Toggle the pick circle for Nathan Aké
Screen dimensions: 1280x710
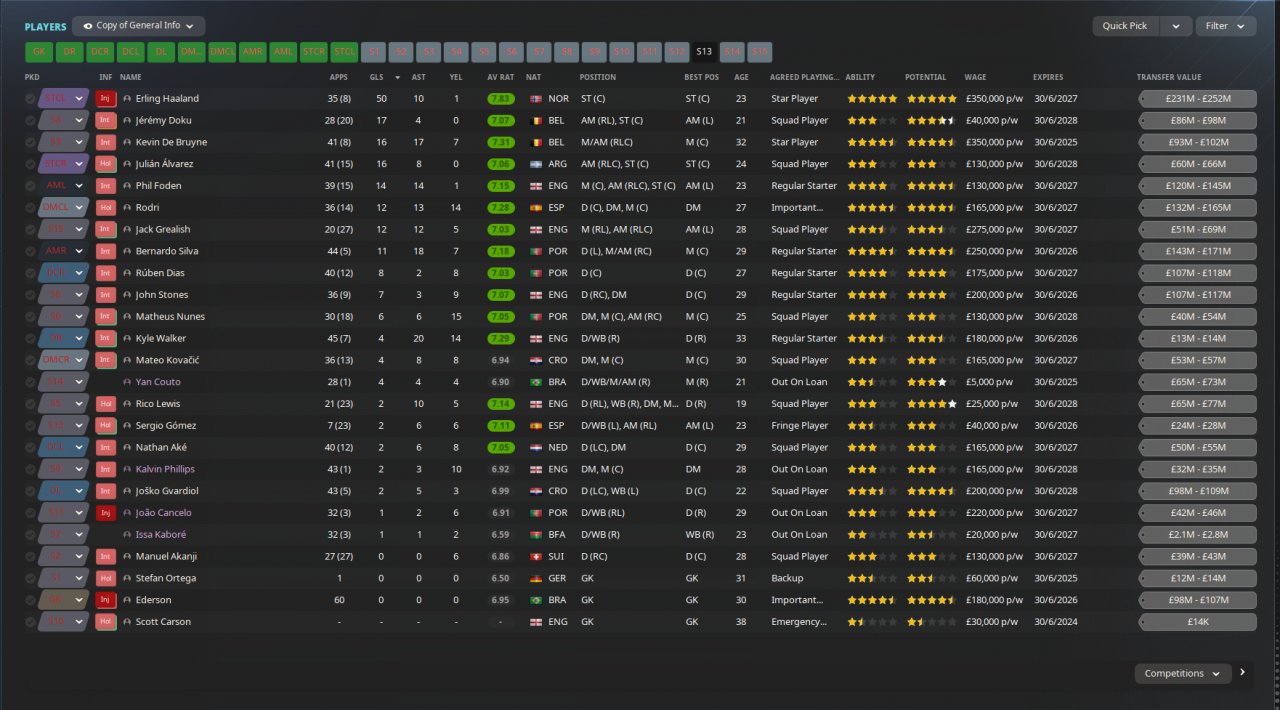30,447
